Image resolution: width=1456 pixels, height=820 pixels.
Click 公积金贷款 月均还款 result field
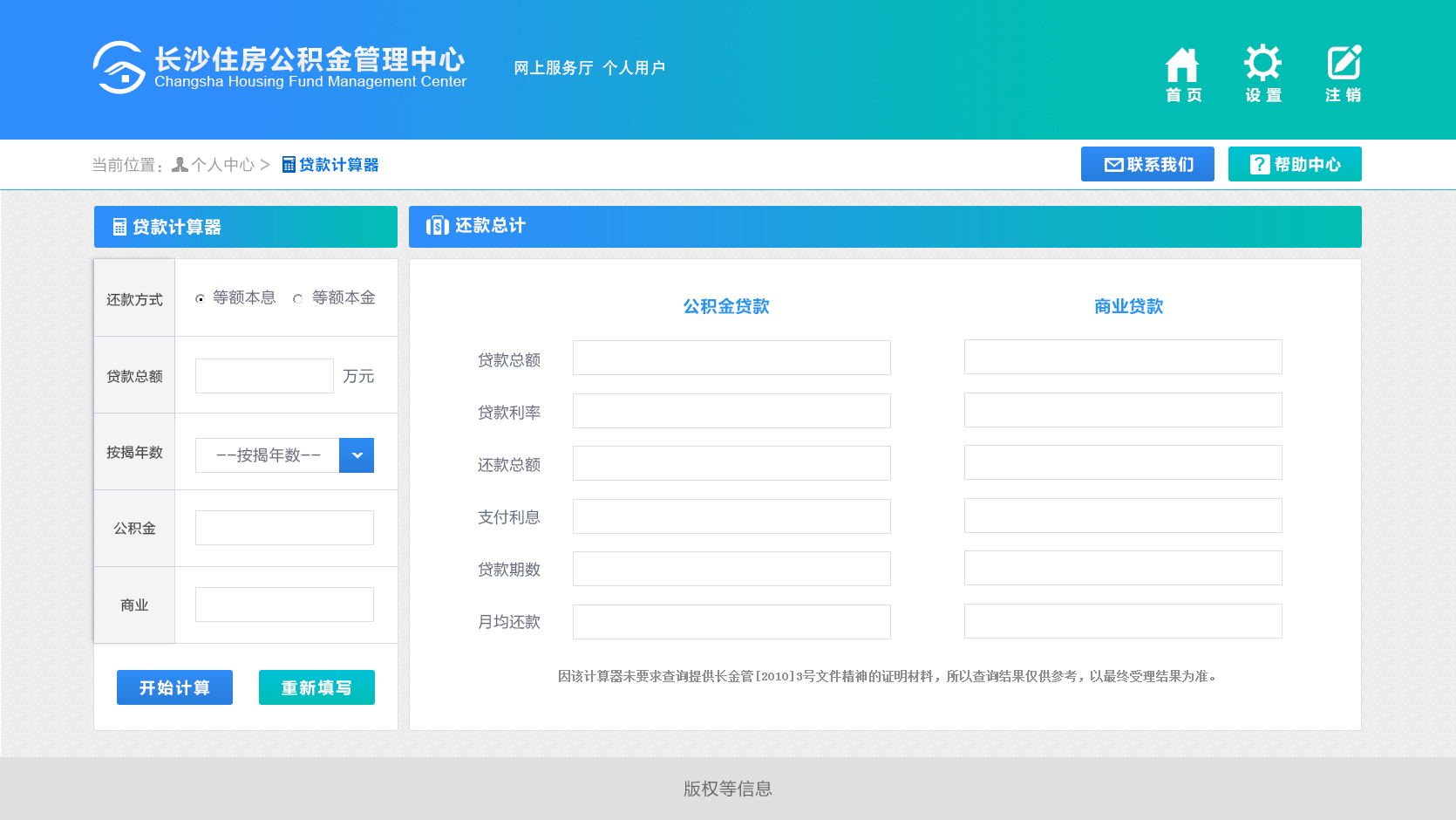coord(731,622)
